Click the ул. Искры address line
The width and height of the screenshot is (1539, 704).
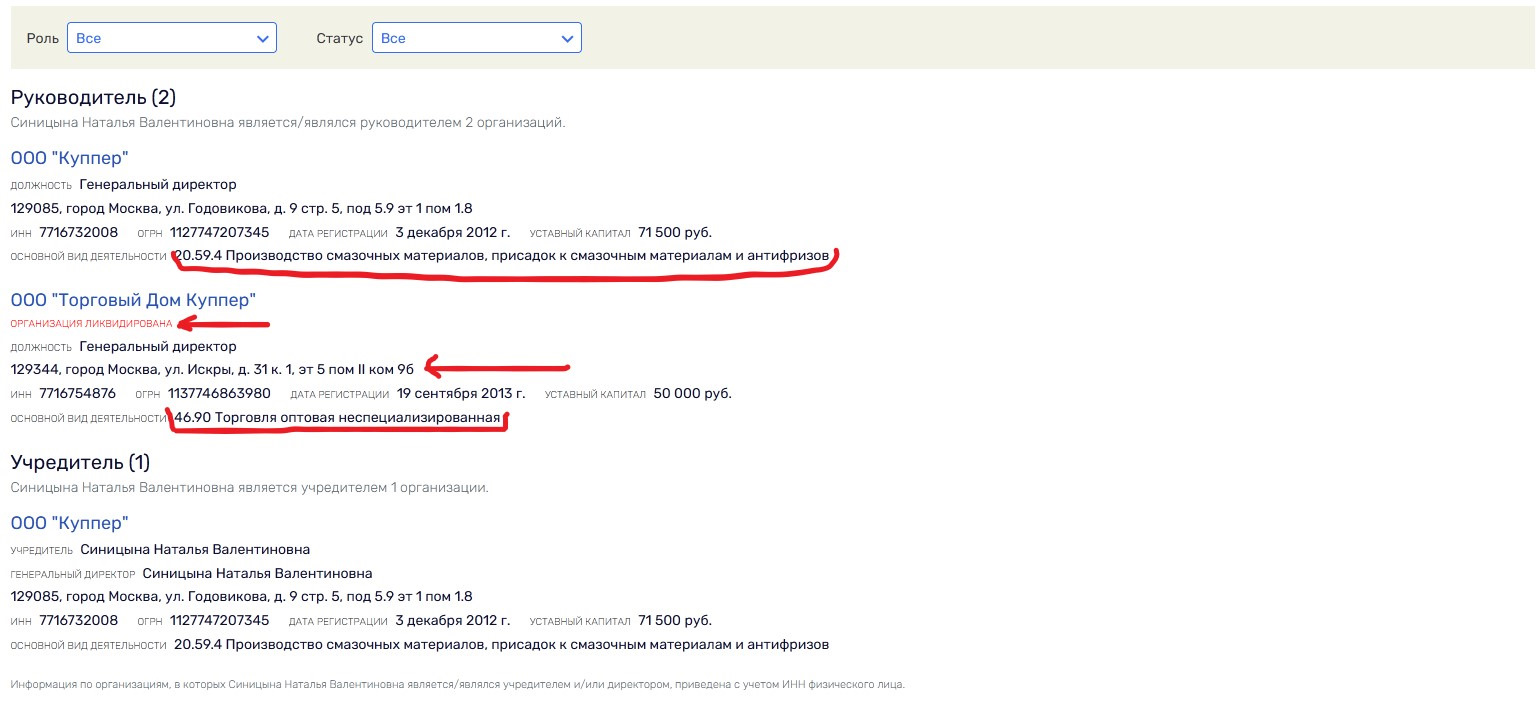coord(212,369)
